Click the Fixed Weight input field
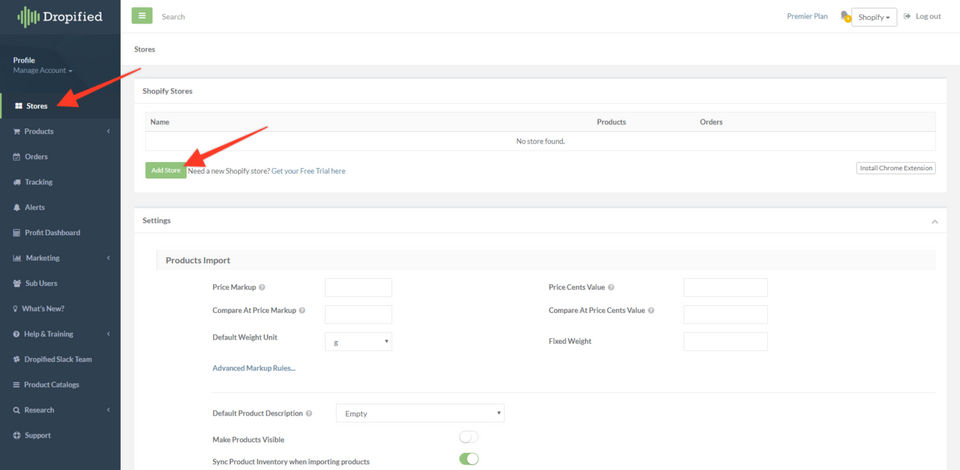Image resolution: width=960 pixels, height=470 pixels. click(726, 341)
